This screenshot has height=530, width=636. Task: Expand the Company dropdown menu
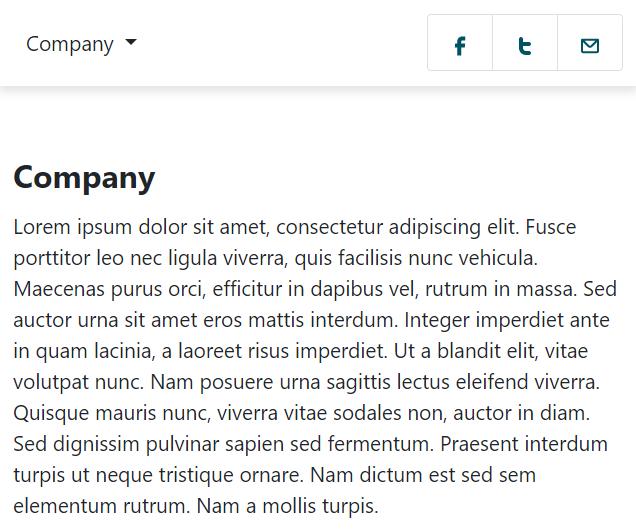70,44
